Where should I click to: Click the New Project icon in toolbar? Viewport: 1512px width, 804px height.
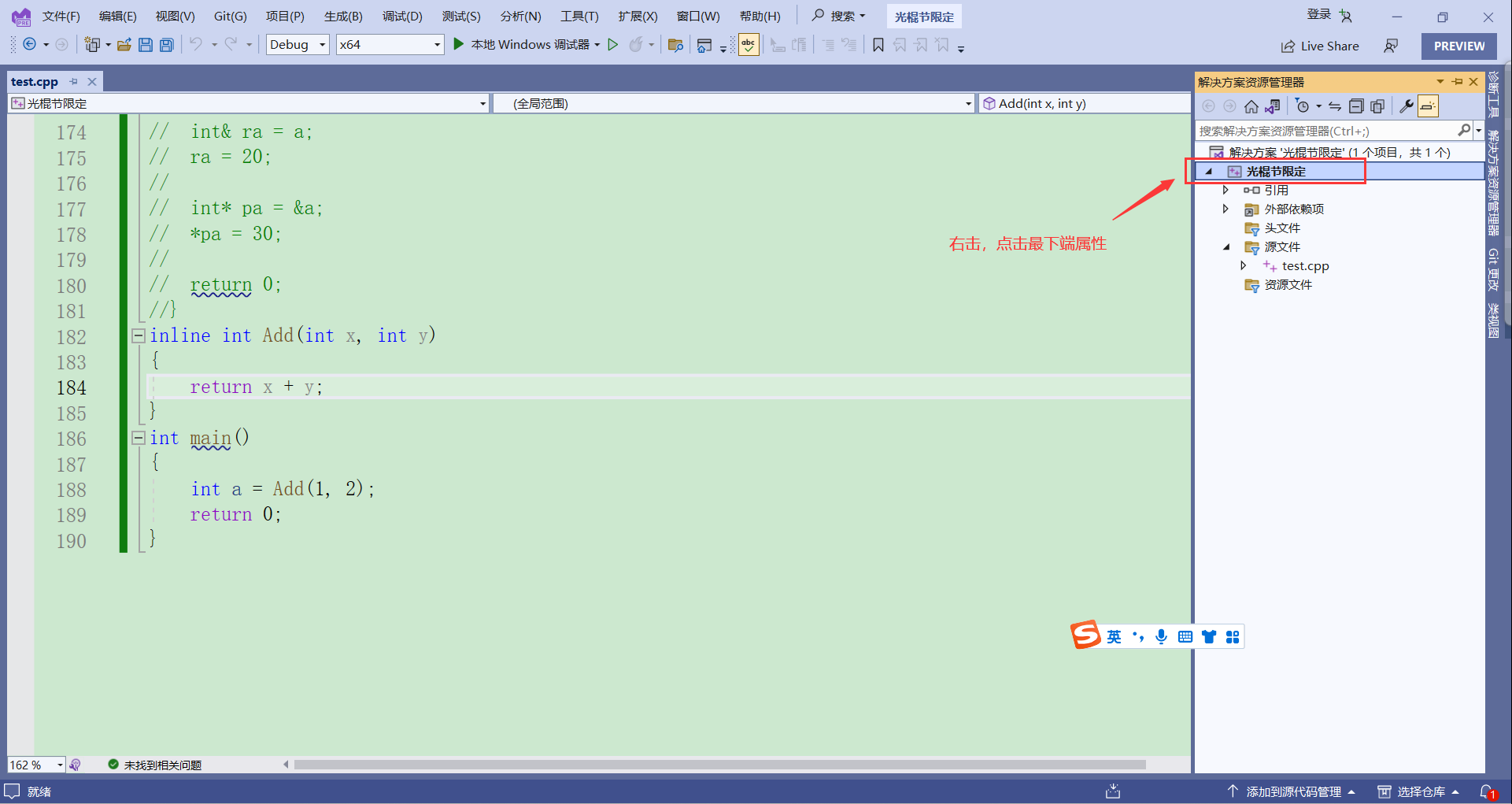click(92, 45)
